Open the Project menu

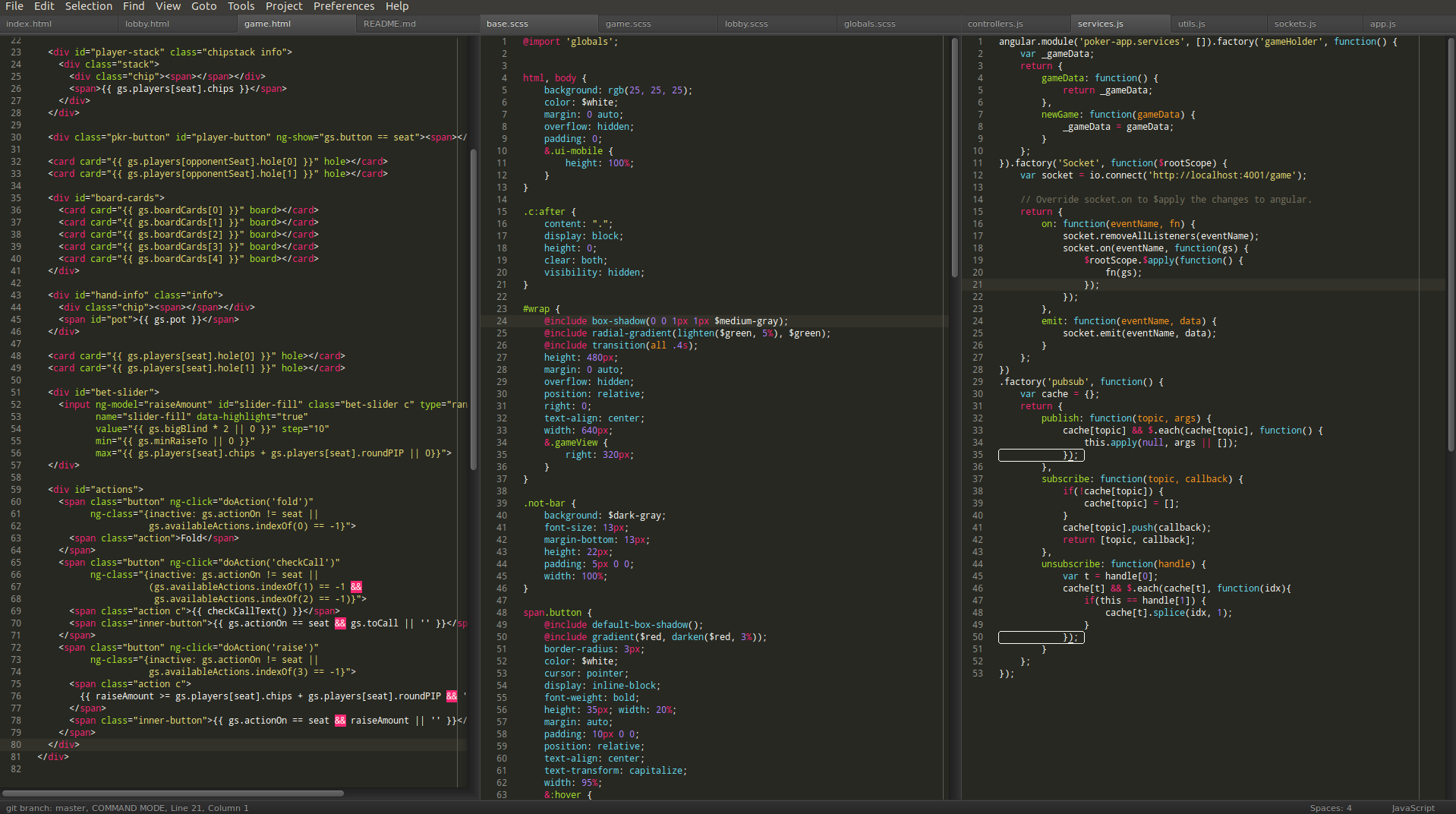click(284, 6)
